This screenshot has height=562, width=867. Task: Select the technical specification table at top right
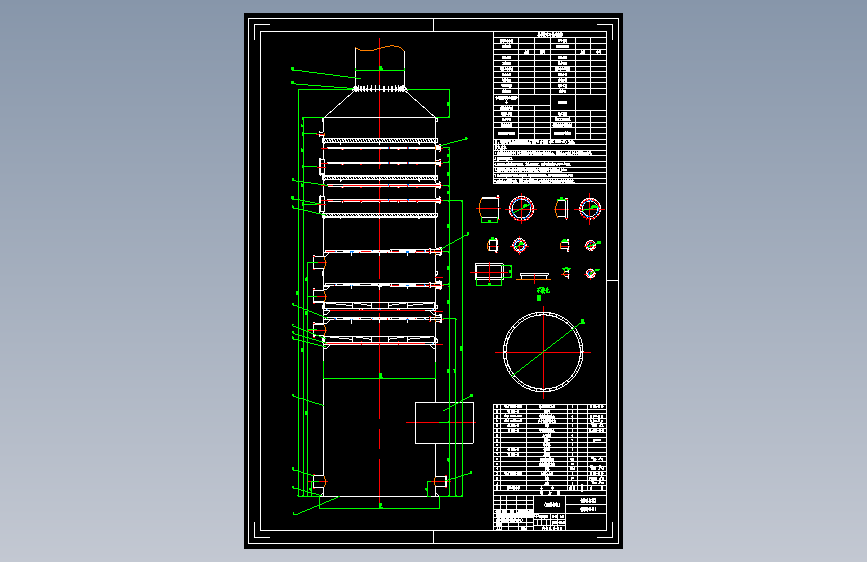coord(550,107)
